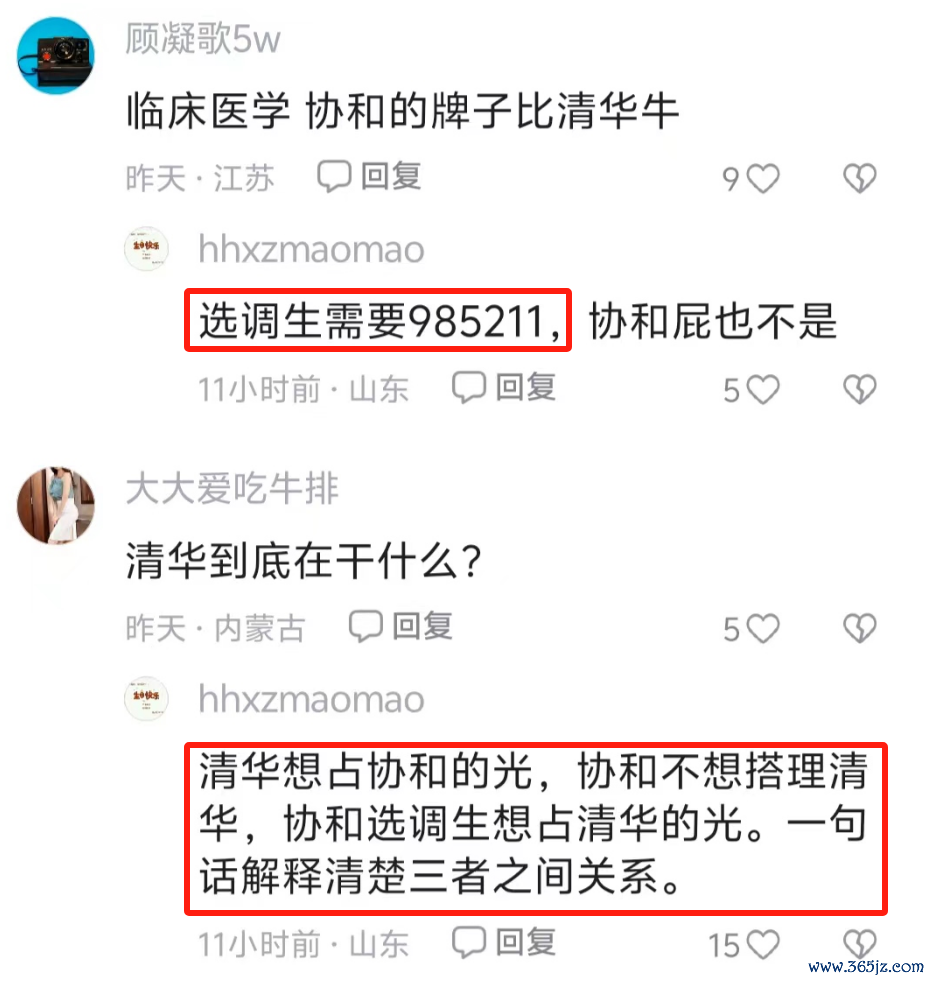Reply to 大大爱吃牛排's comment from 内蒙古
The width and height of the screenshot is (931, 982).
click(x=401, y=626)
